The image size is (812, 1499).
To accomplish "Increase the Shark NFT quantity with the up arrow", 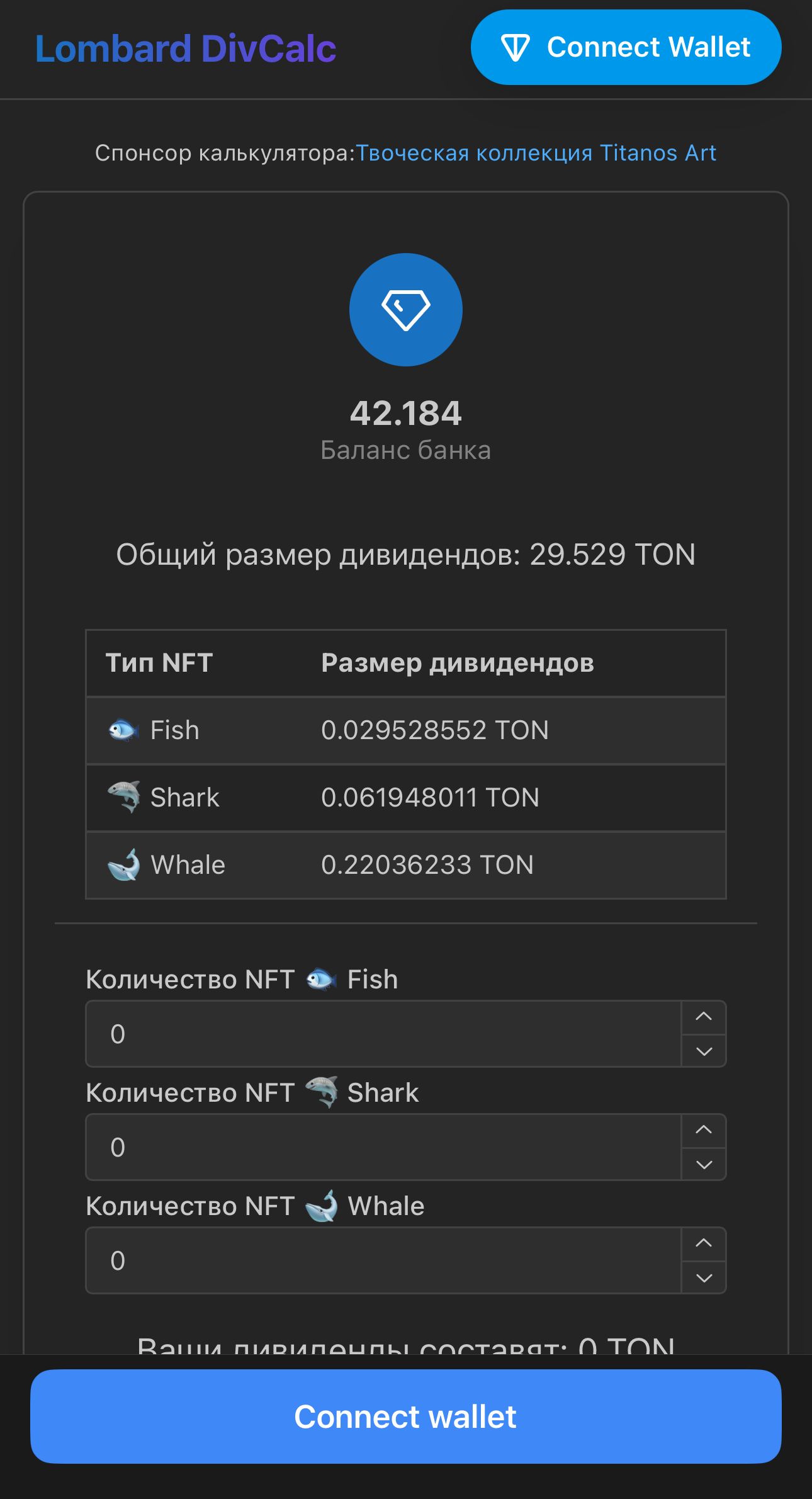I will click(704, 1131).
